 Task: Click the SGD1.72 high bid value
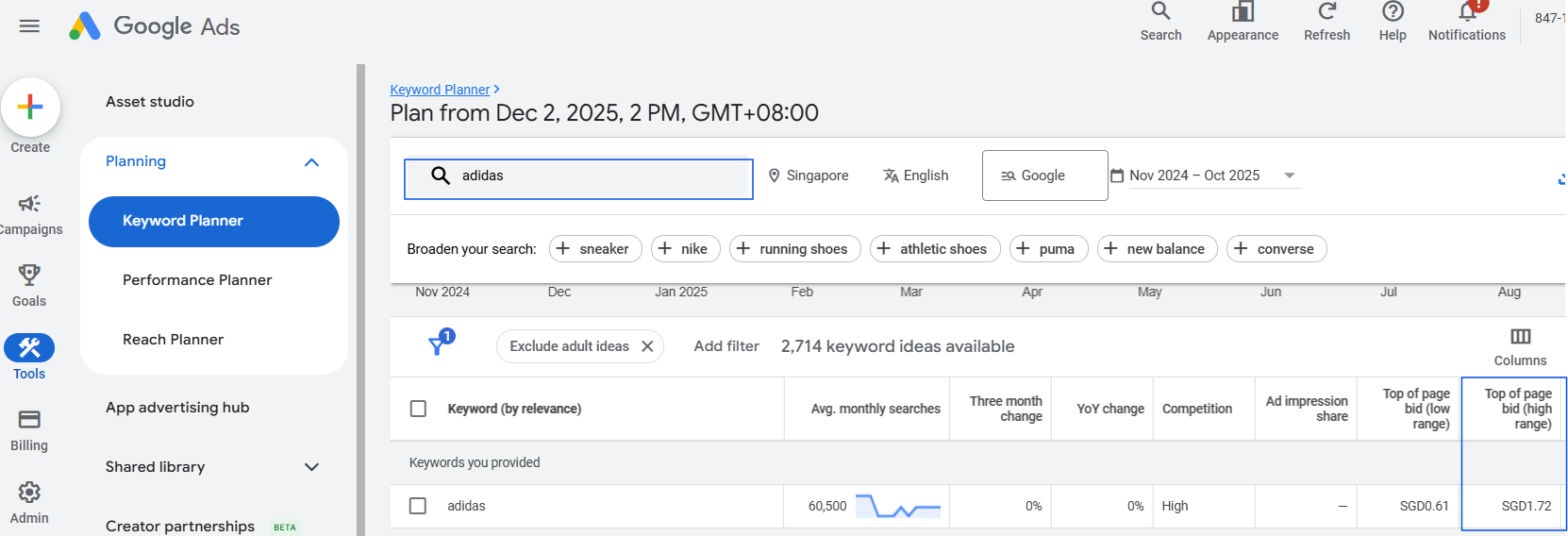[1526, 506]
